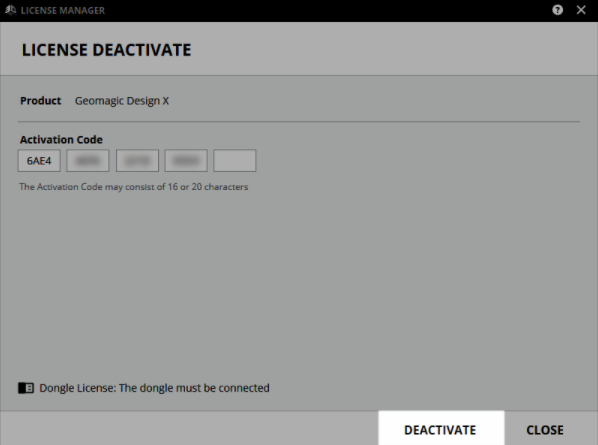Click the dongle must be connected message
This screenshot has width=598, height=445.
click(154, 388)
